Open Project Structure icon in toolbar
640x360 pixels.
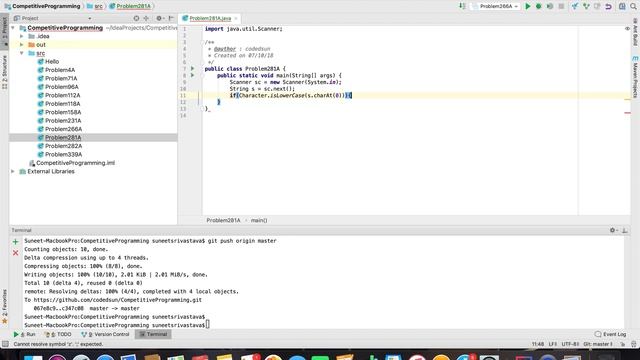622,6
